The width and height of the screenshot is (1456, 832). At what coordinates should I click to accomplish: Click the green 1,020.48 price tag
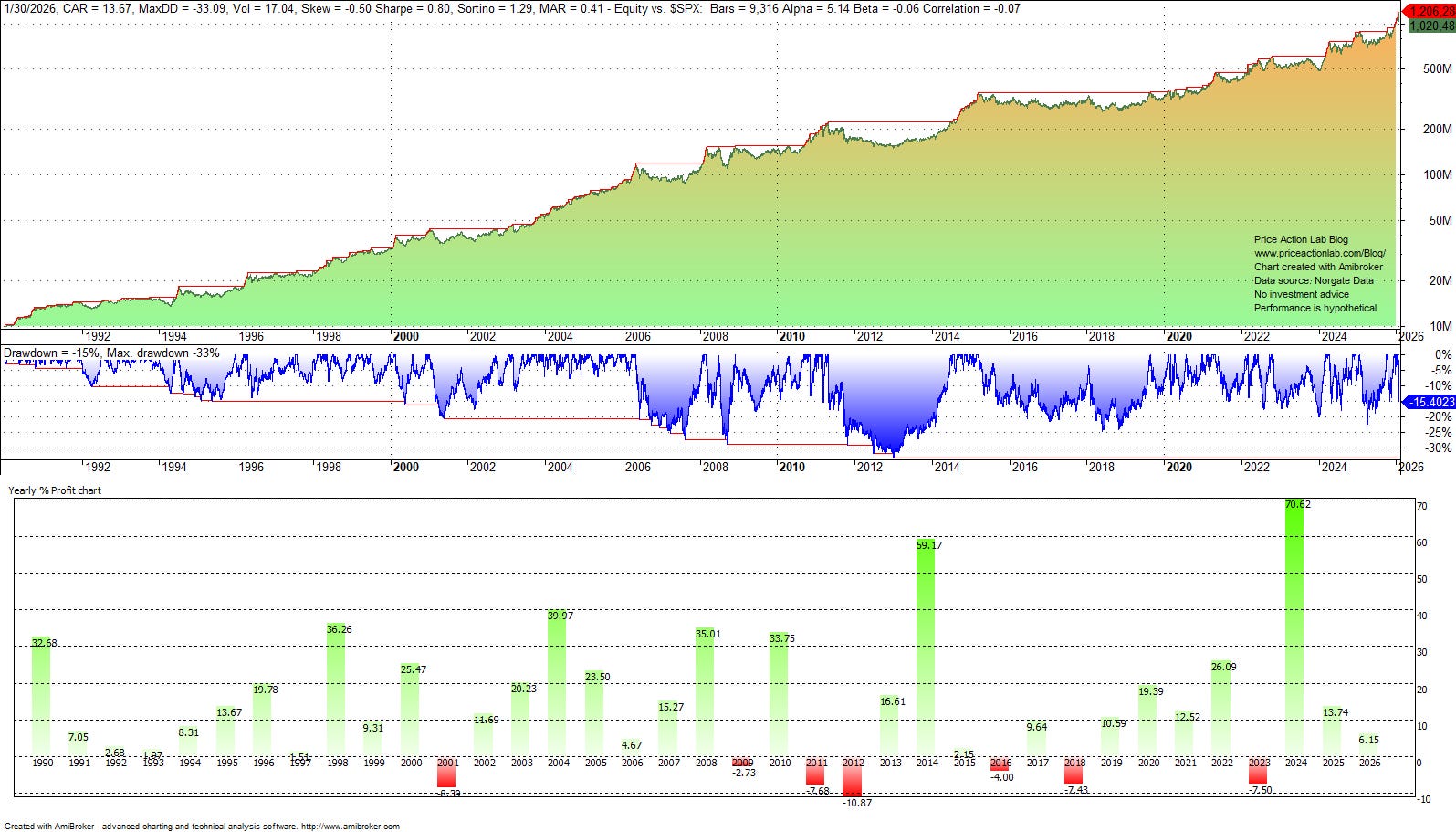[1431, 26]
